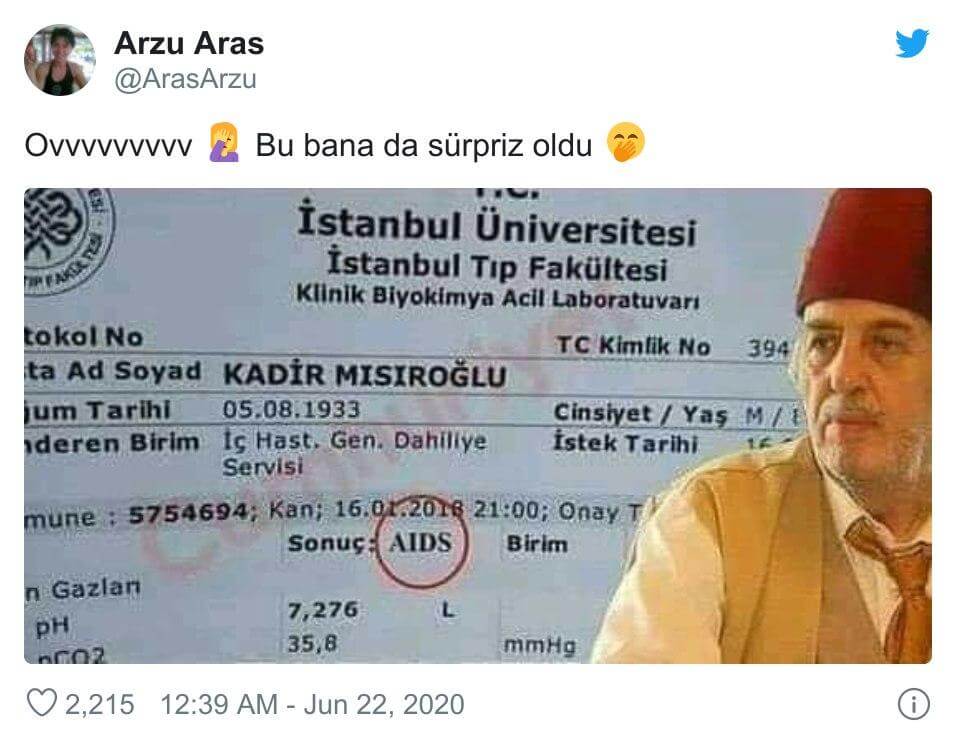The width and height of the screenshot is (956, 744).
Task: Open the tweet info circle icon
Action: [913, 704]
